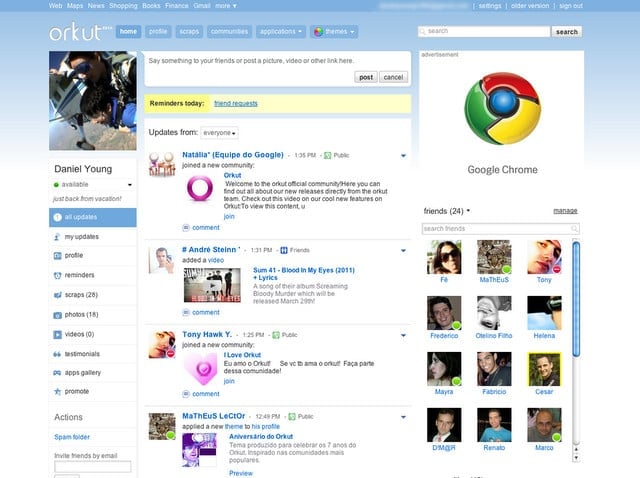Click the photos (18) camera icon
The width and height of the screenshot is (640, 478).
point(57,315)
